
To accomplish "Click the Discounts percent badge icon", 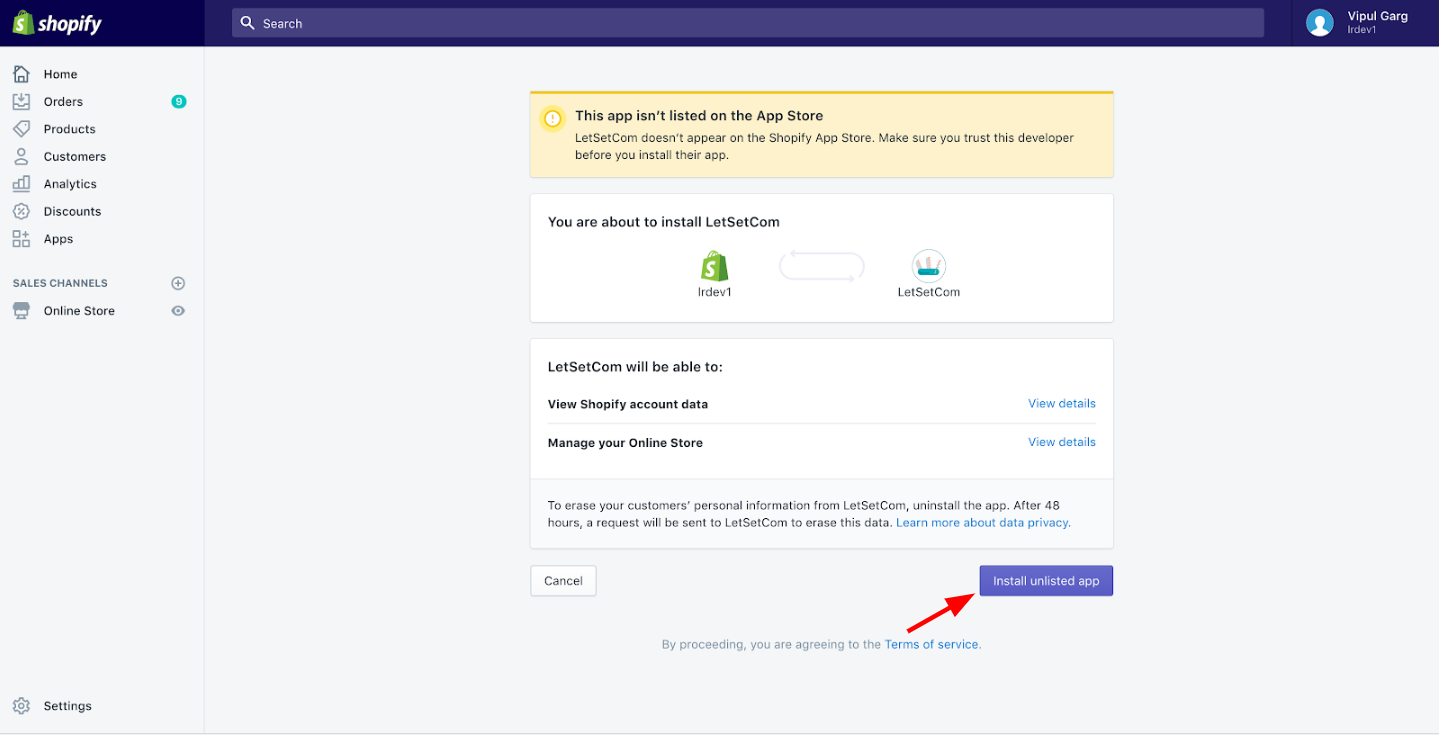I will click(21, 211).
